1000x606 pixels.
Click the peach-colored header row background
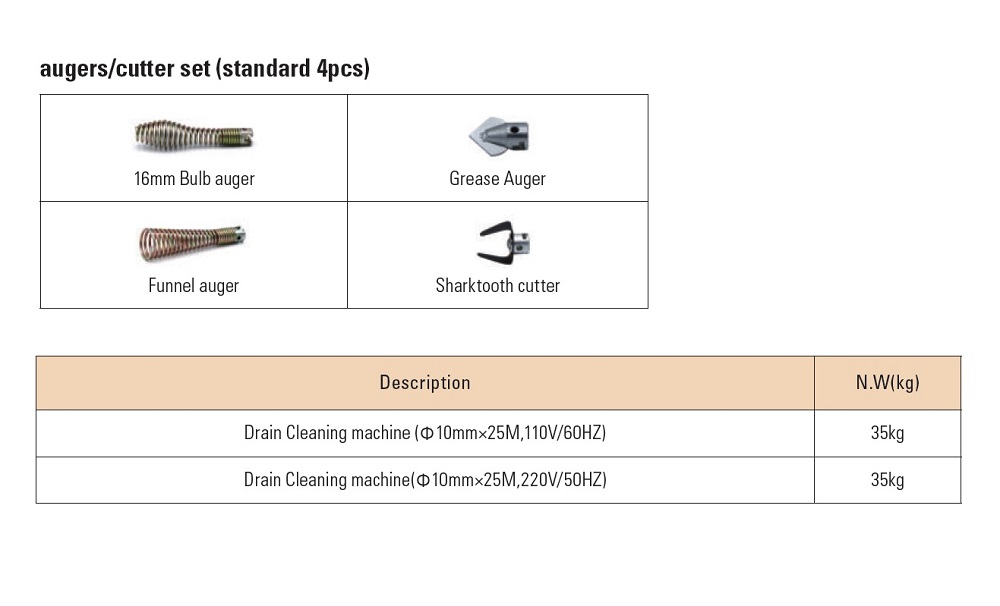click(x=499, y=383)
